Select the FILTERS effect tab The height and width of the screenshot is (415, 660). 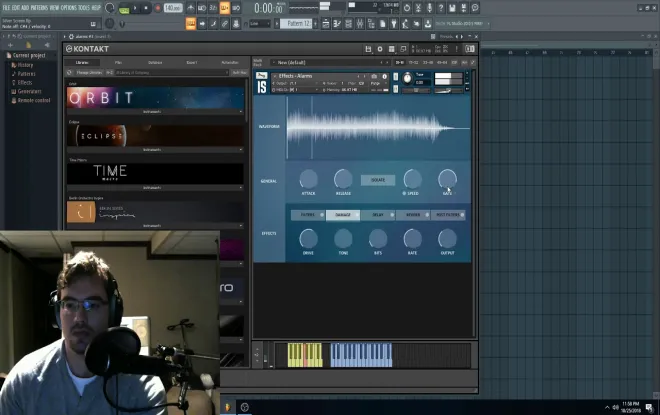point(308,215)
